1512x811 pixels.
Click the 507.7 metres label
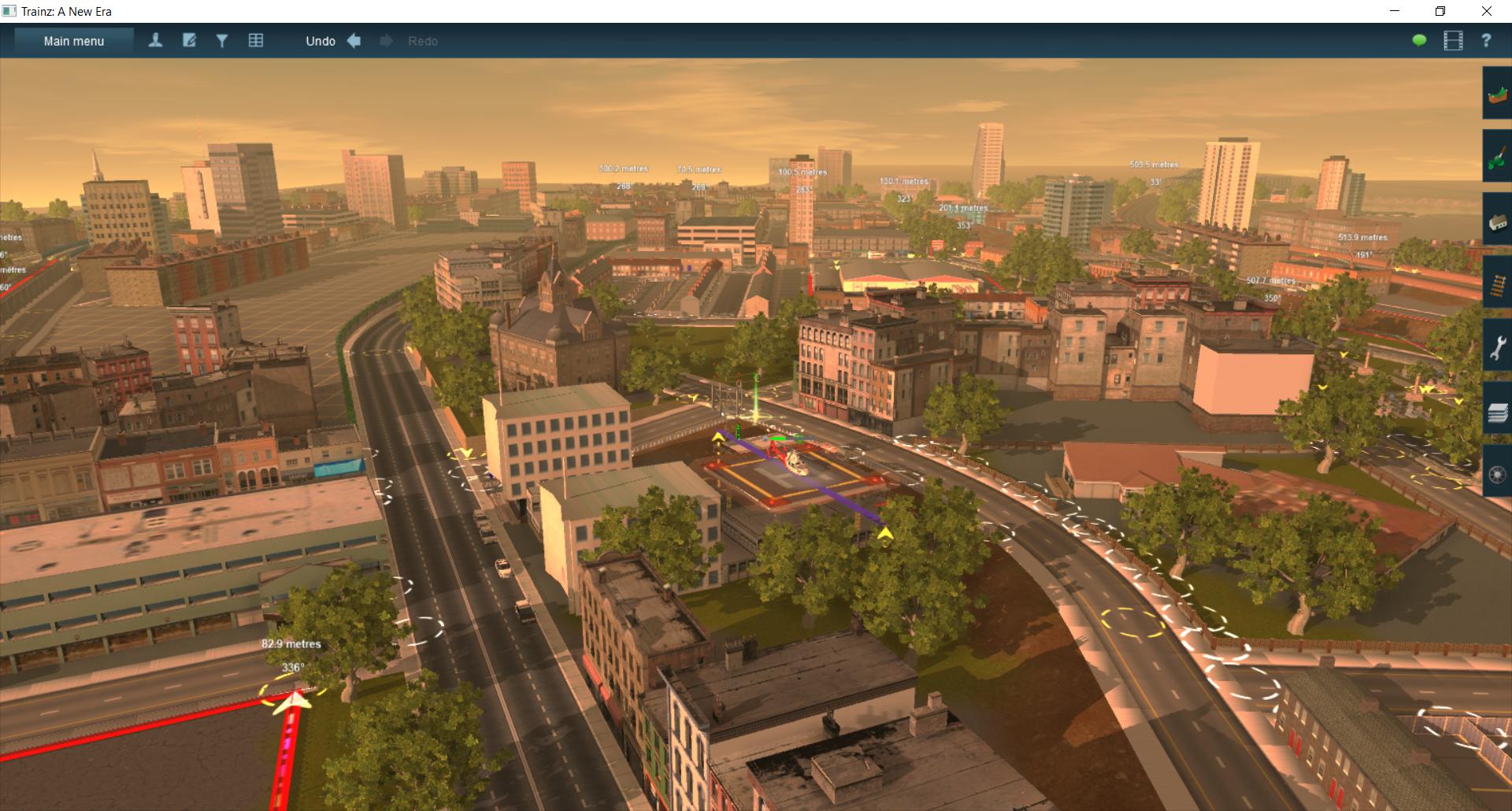point(1270,280)
